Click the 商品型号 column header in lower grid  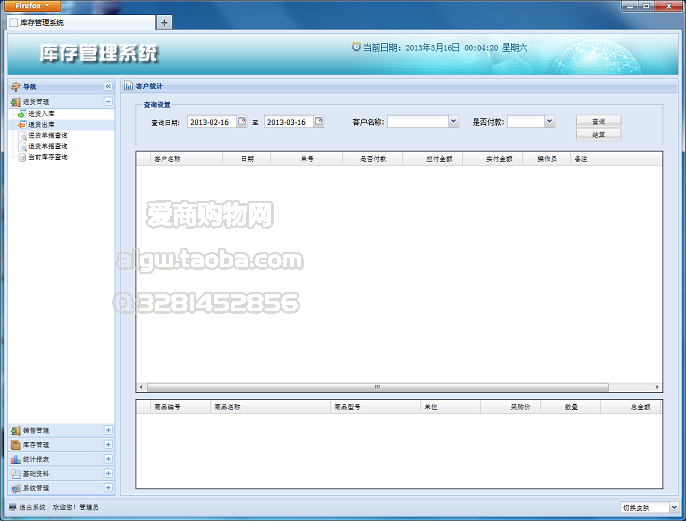pos(375,407)
